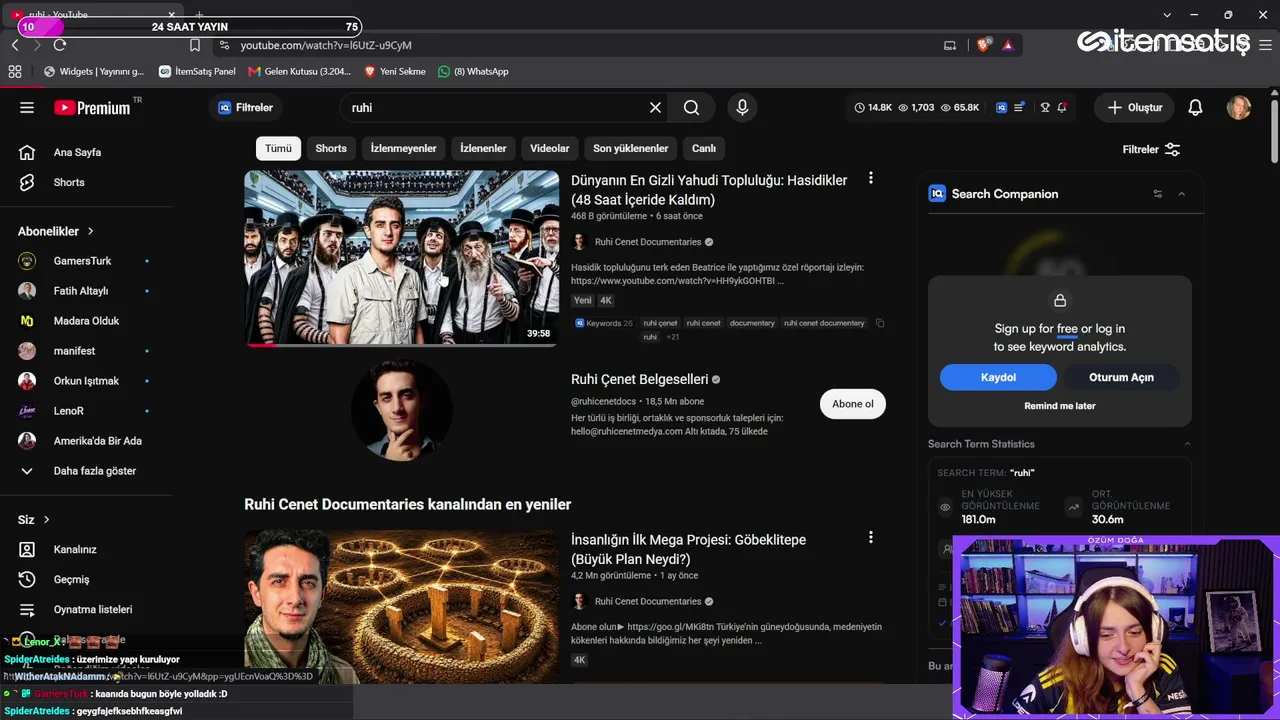Open more options for the Göbeklitepe video

[x=870, y=538]
